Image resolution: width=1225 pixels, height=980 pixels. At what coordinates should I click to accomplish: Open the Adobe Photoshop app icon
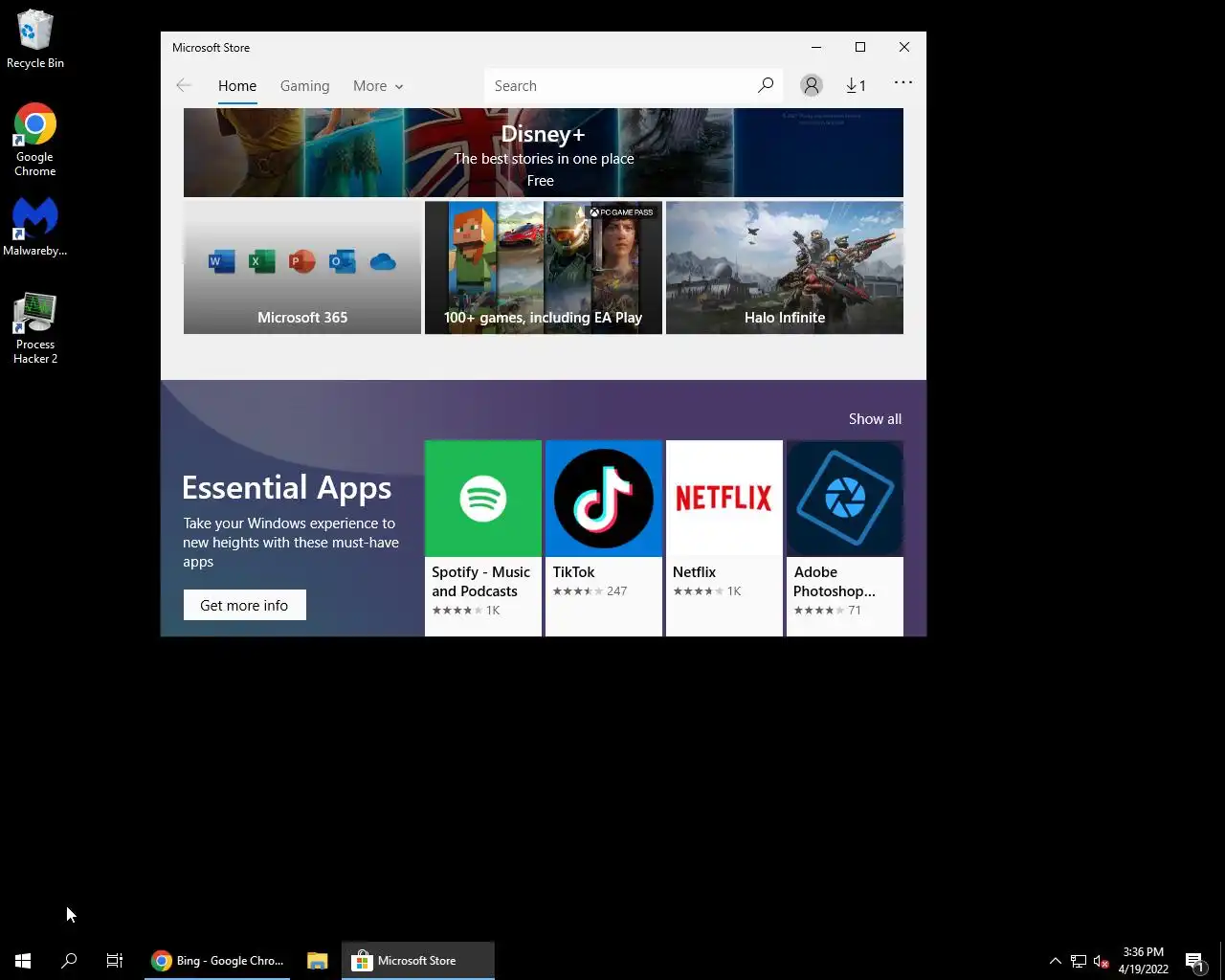click(845, 499)
